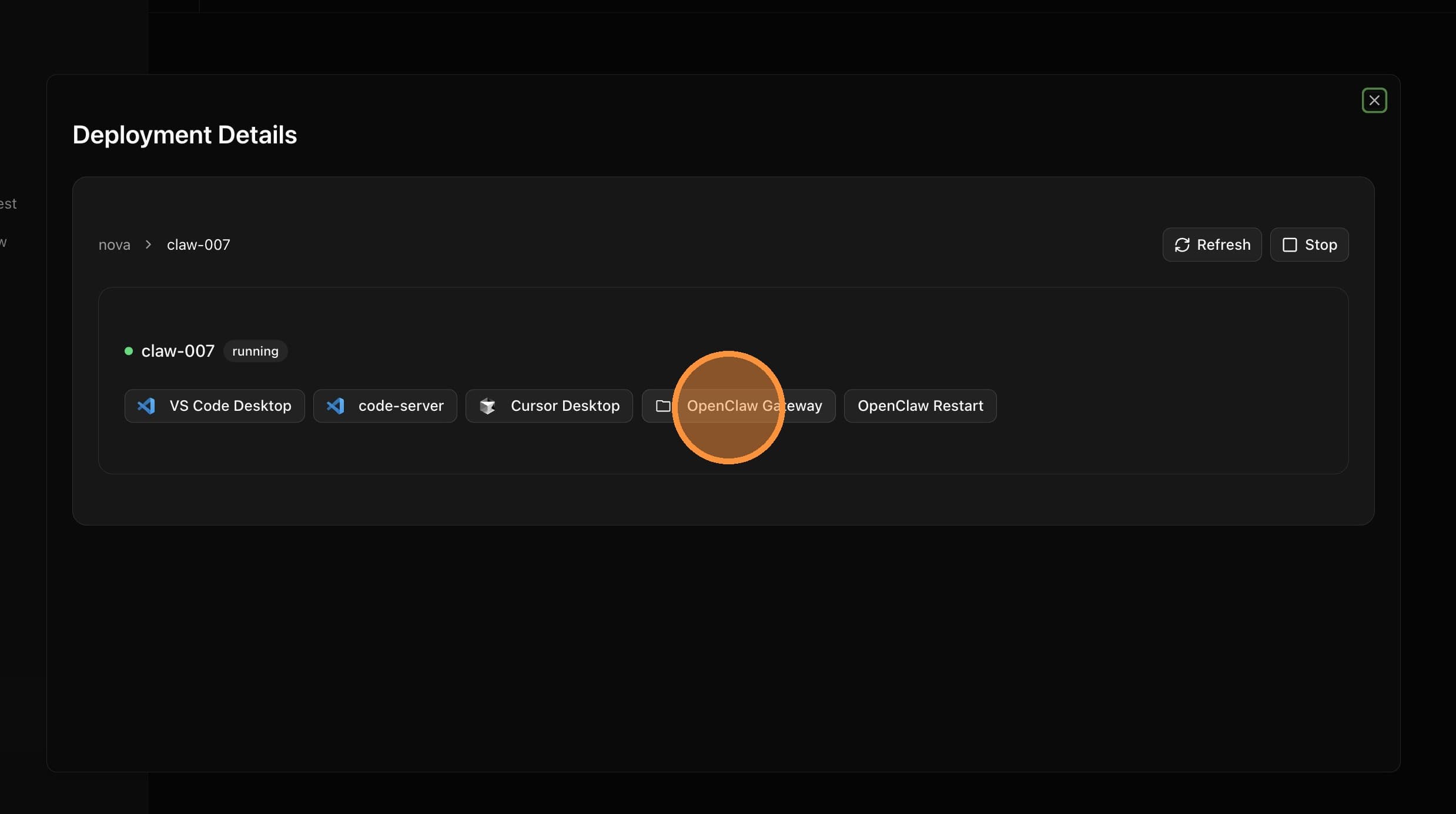
Task: Select the claw-007 workspace name heading
Action: (178, 351)
